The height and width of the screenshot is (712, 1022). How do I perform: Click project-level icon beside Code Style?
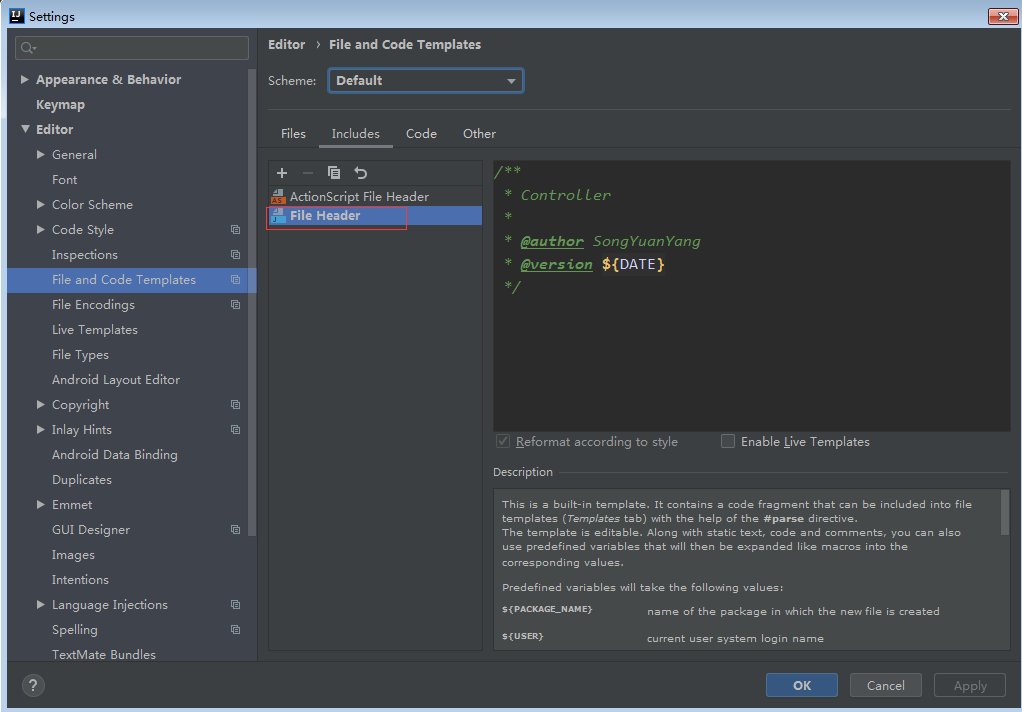[x=235, y=230]
